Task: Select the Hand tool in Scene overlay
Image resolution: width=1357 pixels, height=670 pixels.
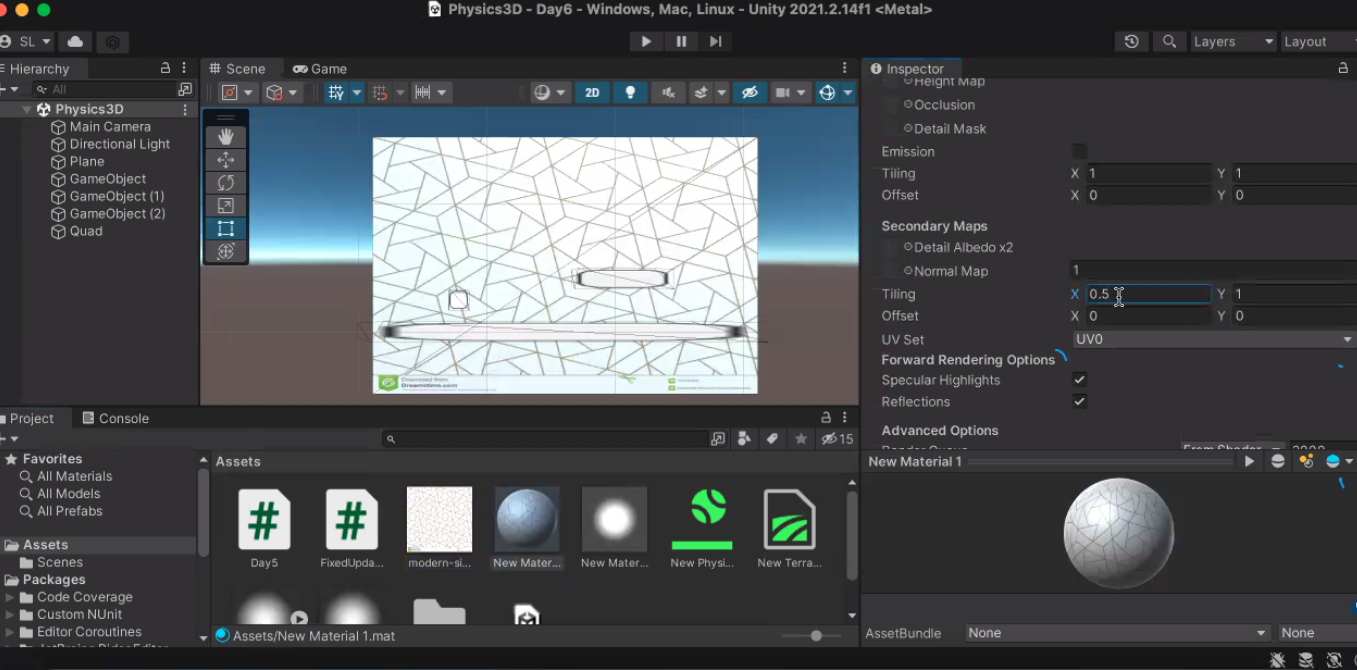Action: [225, 137]
